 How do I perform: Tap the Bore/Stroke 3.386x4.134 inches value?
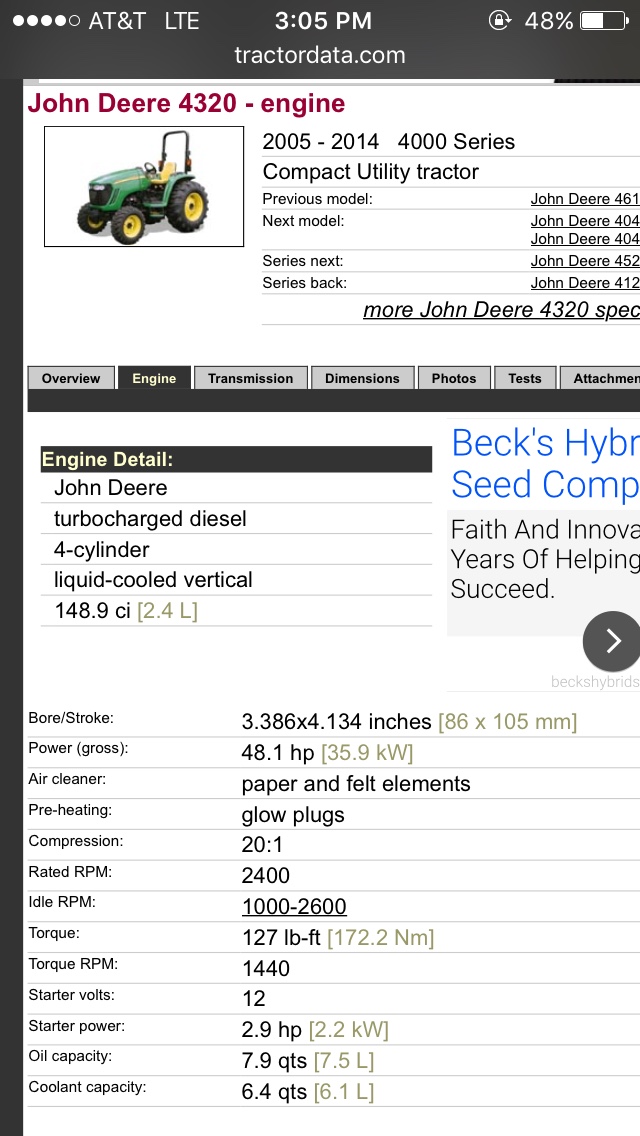pos(409,722)
